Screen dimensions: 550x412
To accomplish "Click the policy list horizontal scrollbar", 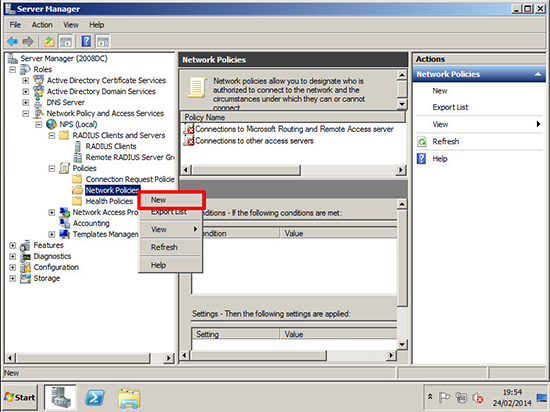I will pyautogui.click(x=293, y=170).
